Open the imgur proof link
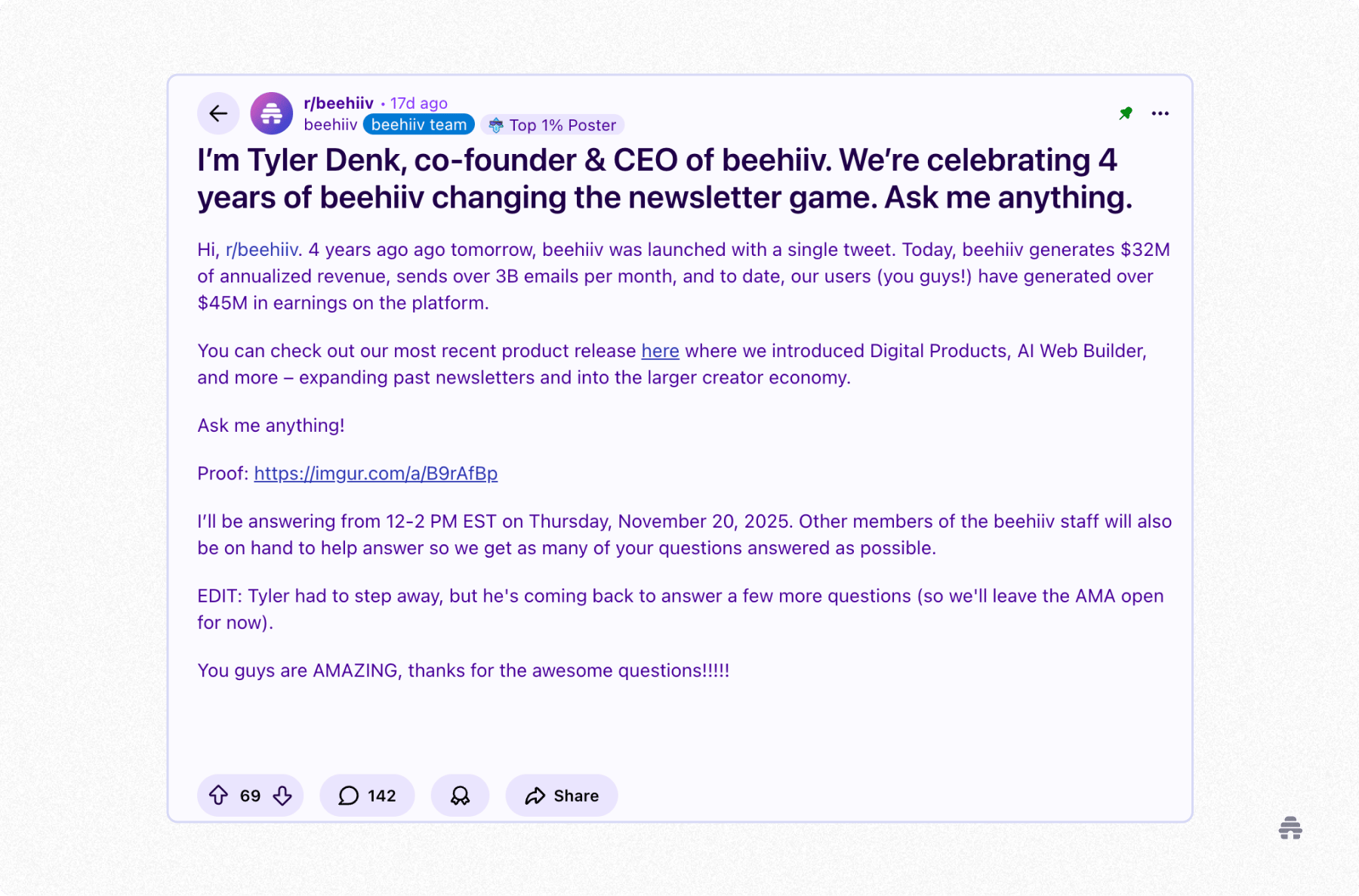The height and width of the screenshot is (896, 1359). coord(375,473)
